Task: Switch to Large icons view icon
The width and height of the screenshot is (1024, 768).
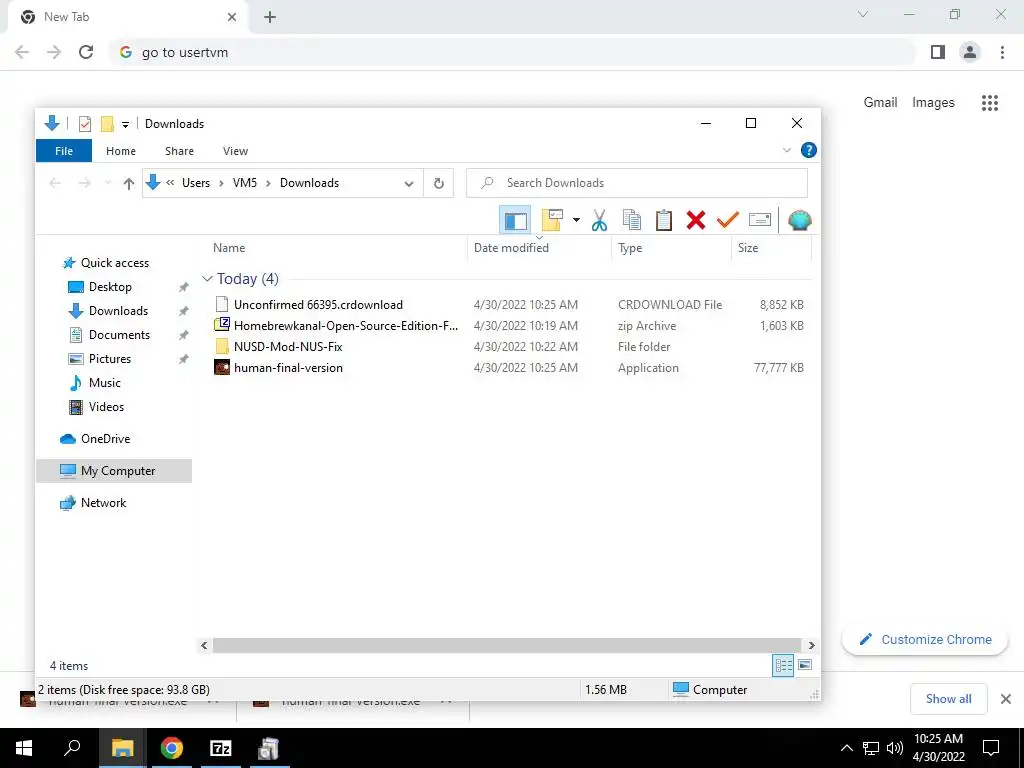Action: click(x=805, y=665)
